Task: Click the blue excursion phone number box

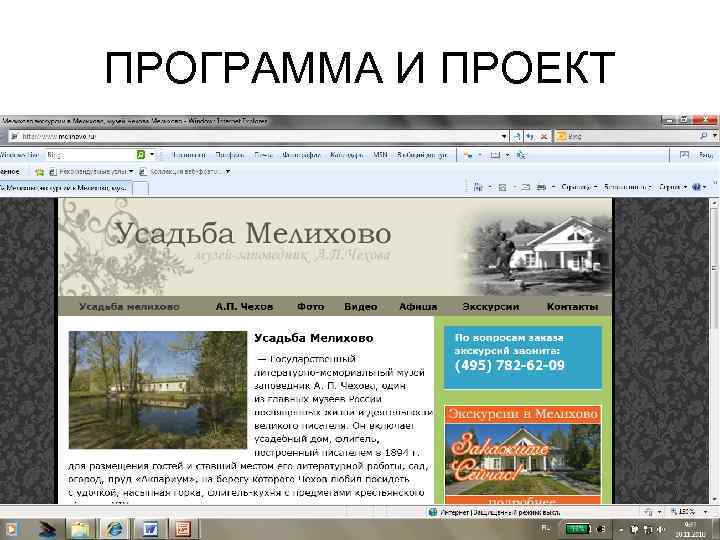Action: point(523,357)
